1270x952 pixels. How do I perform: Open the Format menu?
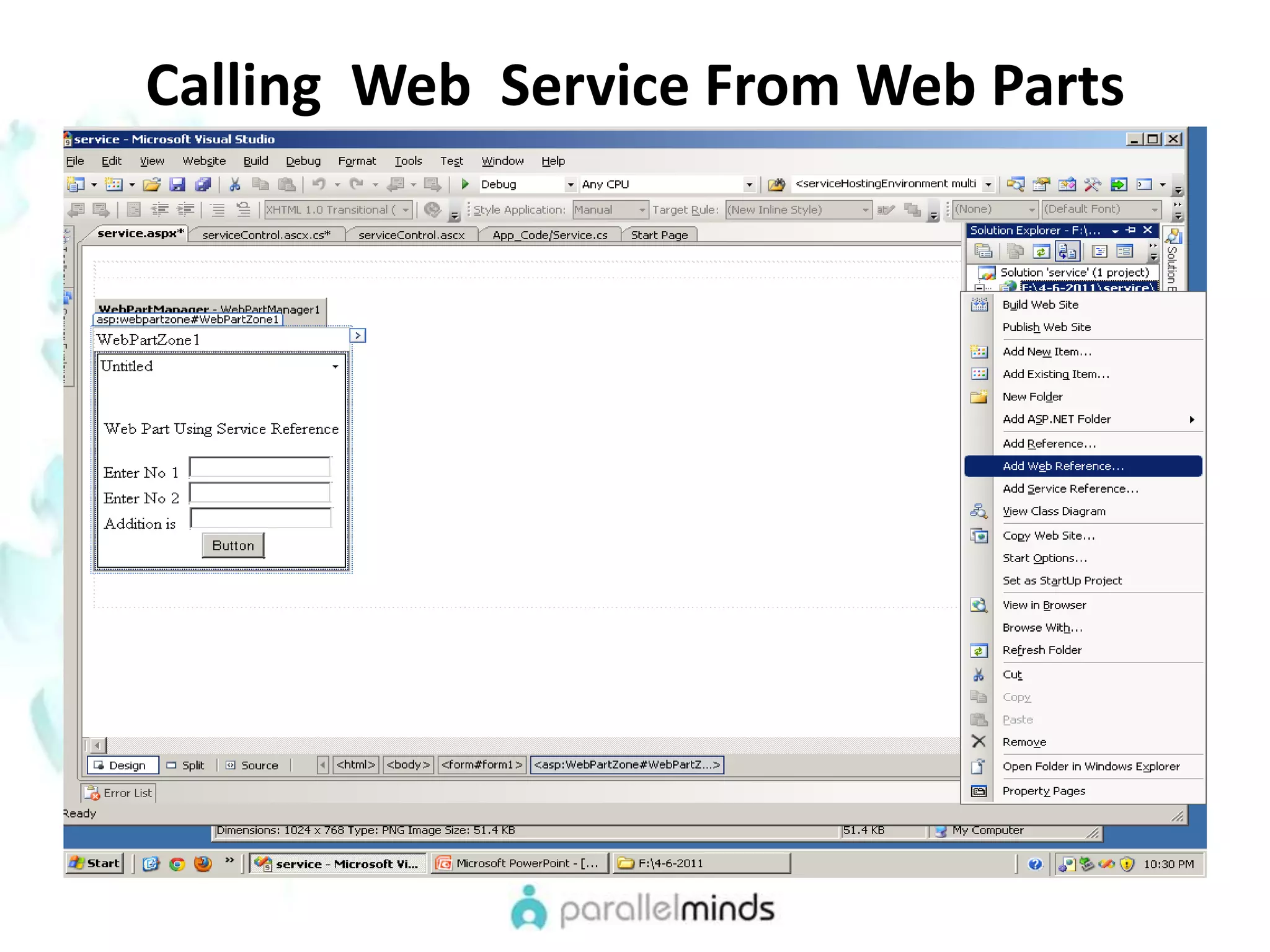pos(357,161)
